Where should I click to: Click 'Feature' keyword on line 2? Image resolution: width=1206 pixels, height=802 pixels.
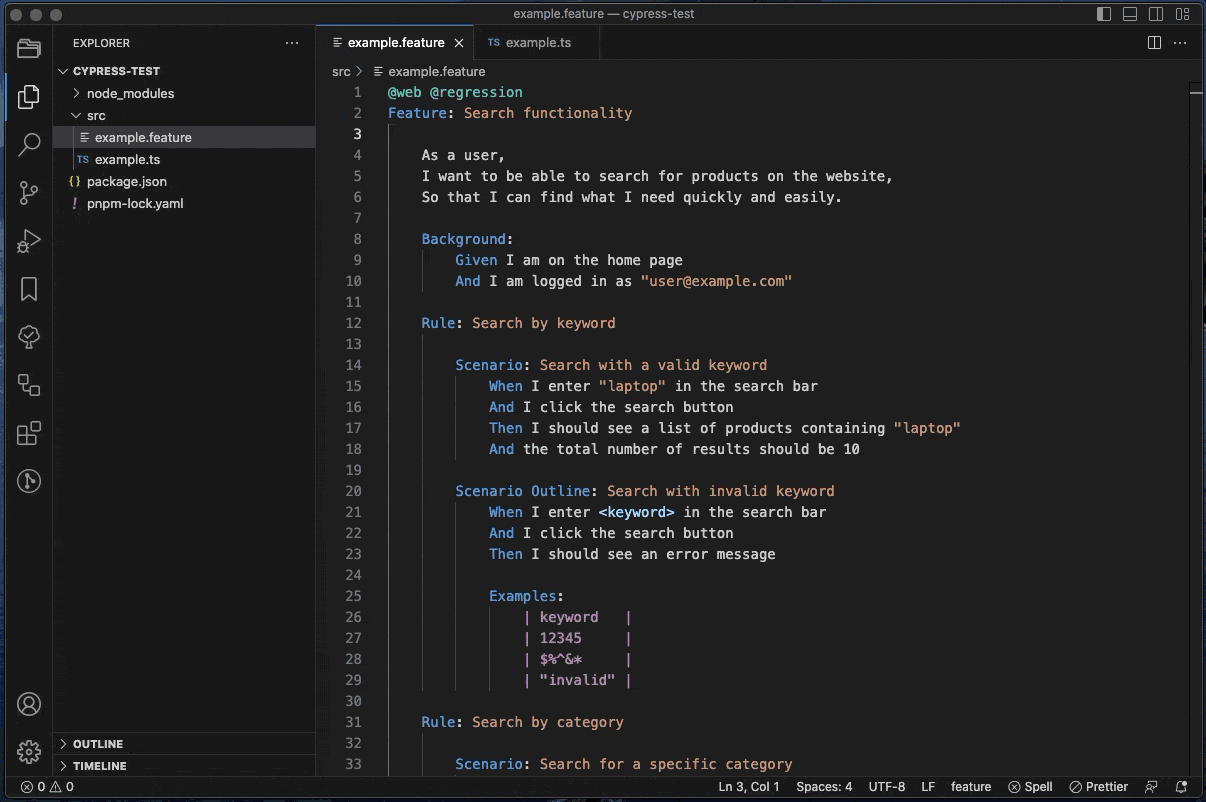click(x=417, y=113)
